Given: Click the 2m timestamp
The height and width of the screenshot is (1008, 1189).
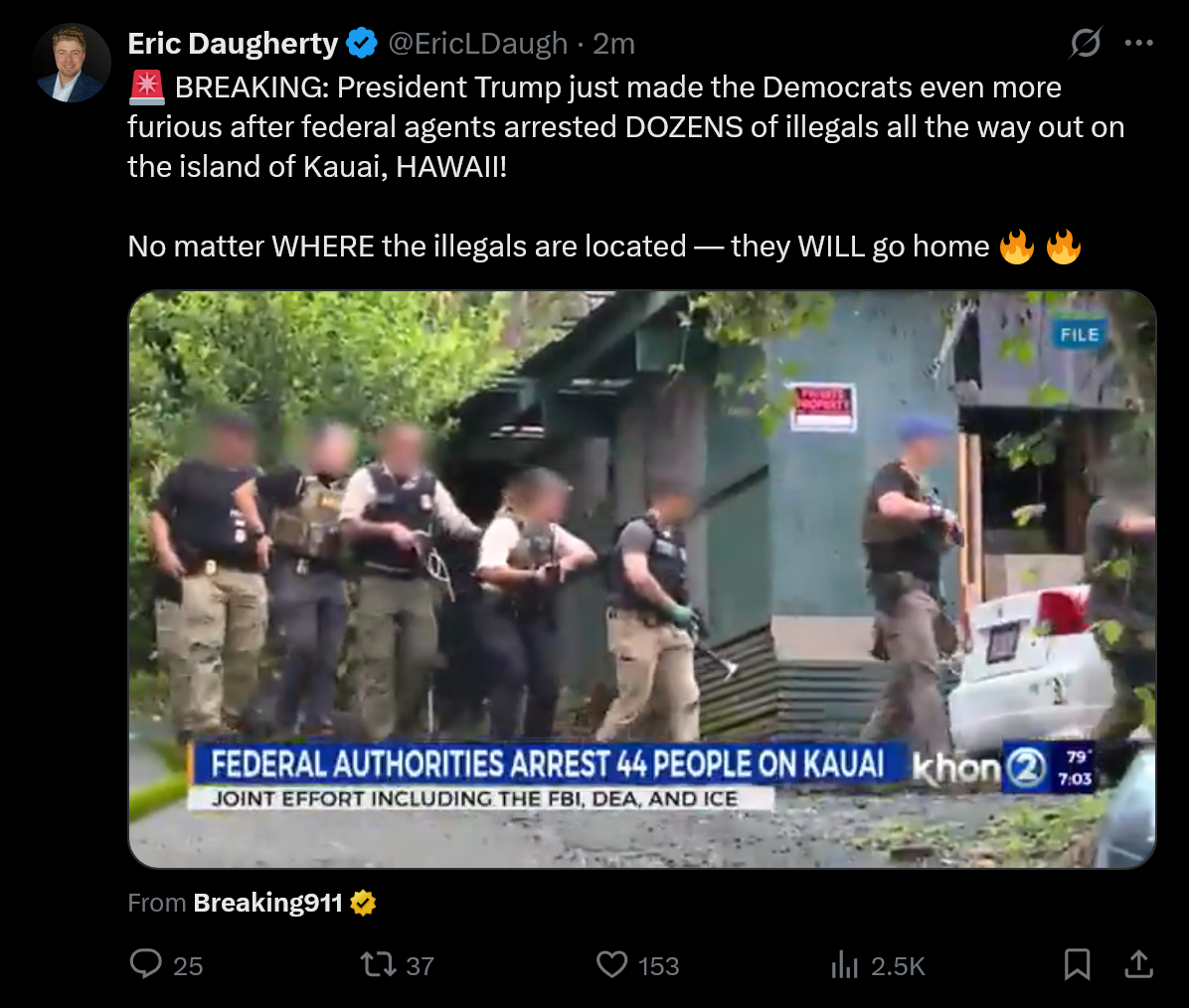Looking at the screenshot, I should point(613,43).
